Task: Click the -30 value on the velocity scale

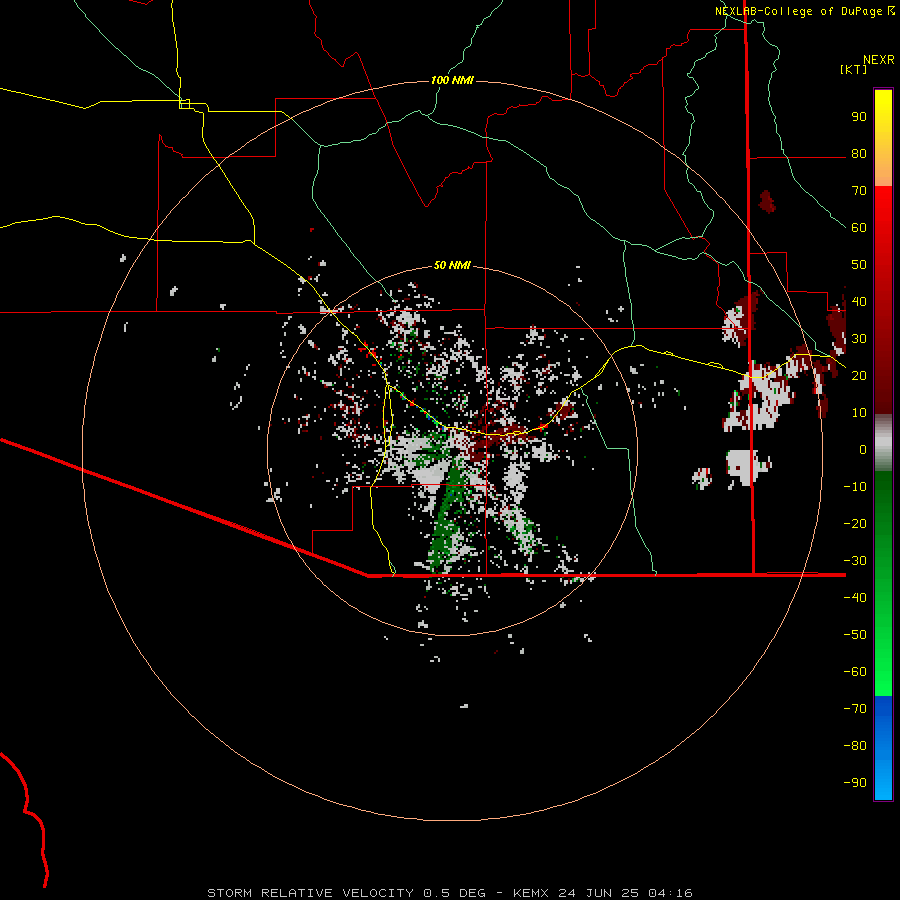Action: click(x=855, y=561)
